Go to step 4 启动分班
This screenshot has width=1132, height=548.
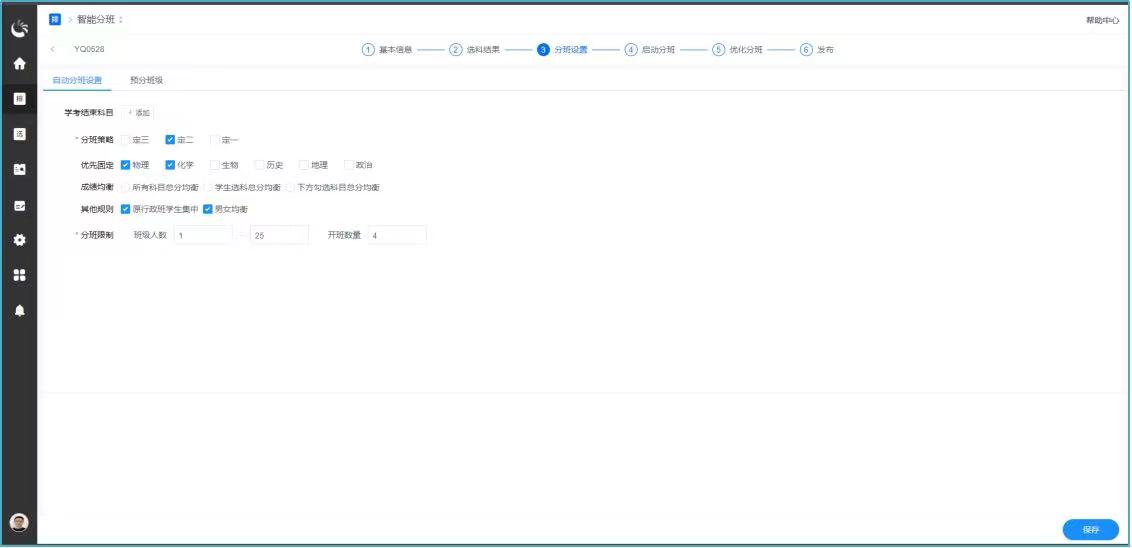[650, 50]
